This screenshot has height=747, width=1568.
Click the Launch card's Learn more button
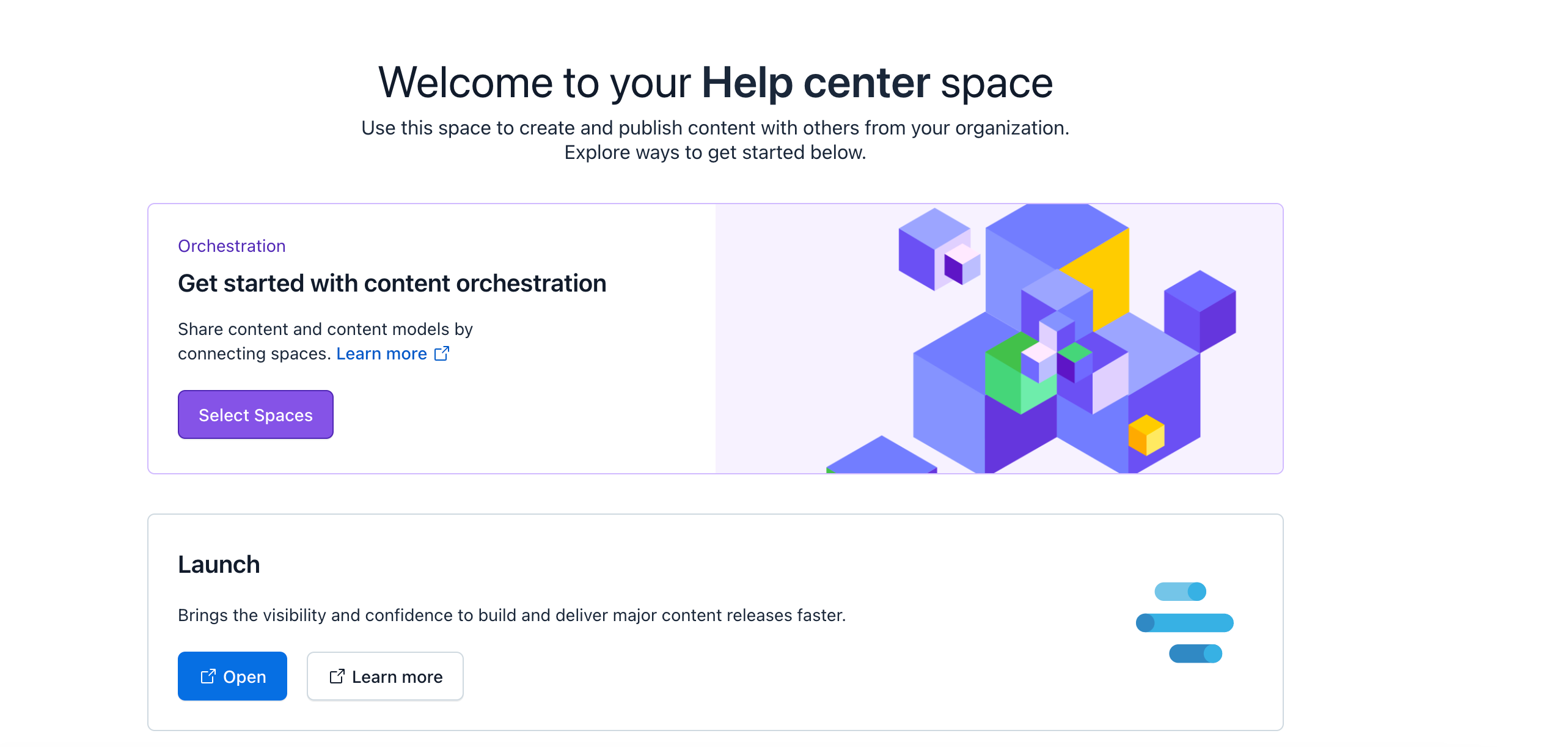click(385, 676)
